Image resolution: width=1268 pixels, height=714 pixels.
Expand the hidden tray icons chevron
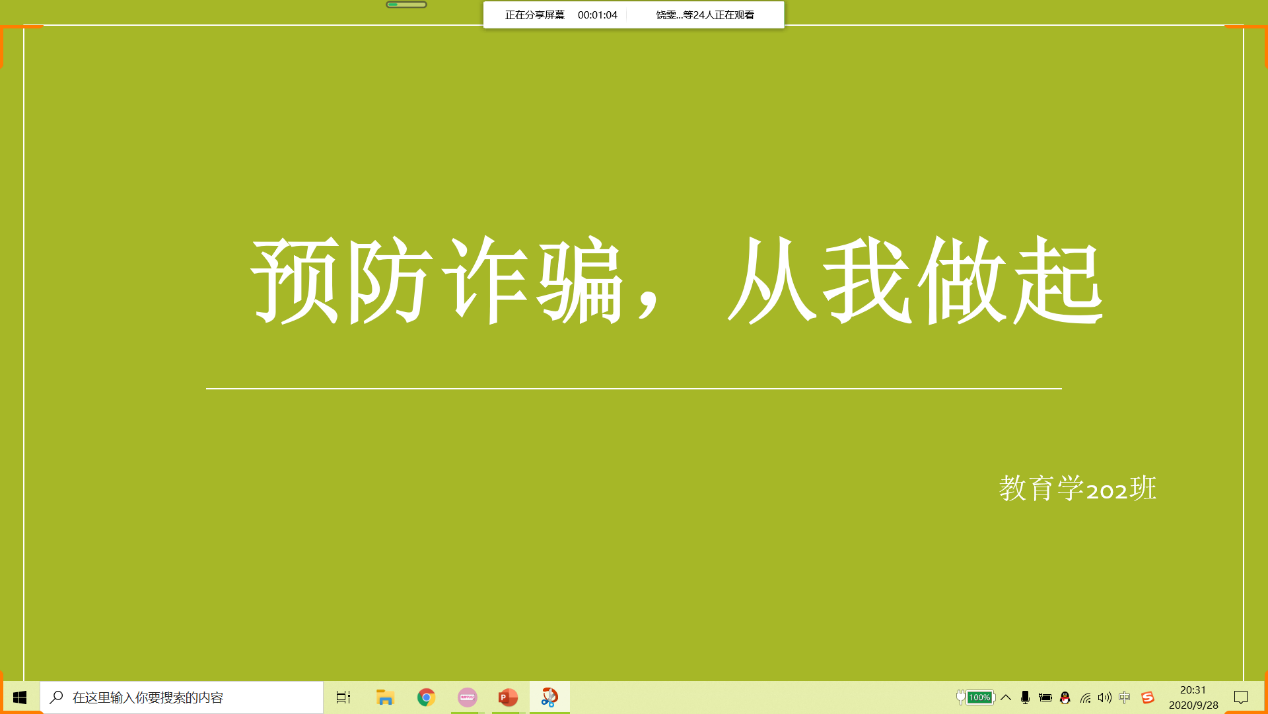click(1006, 697)
